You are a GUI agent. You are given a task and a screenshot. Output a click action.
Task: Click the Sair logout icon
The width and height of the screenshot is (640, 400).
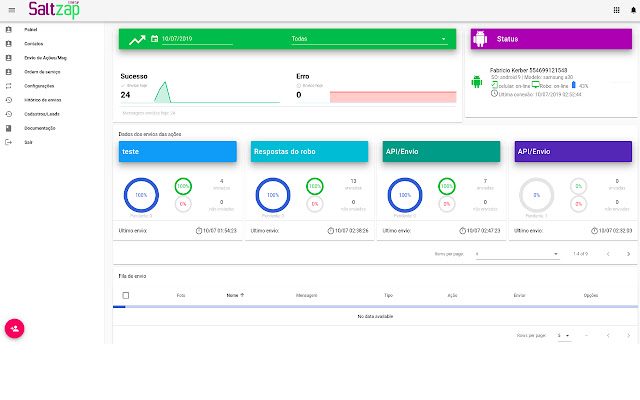coord(9,142)
